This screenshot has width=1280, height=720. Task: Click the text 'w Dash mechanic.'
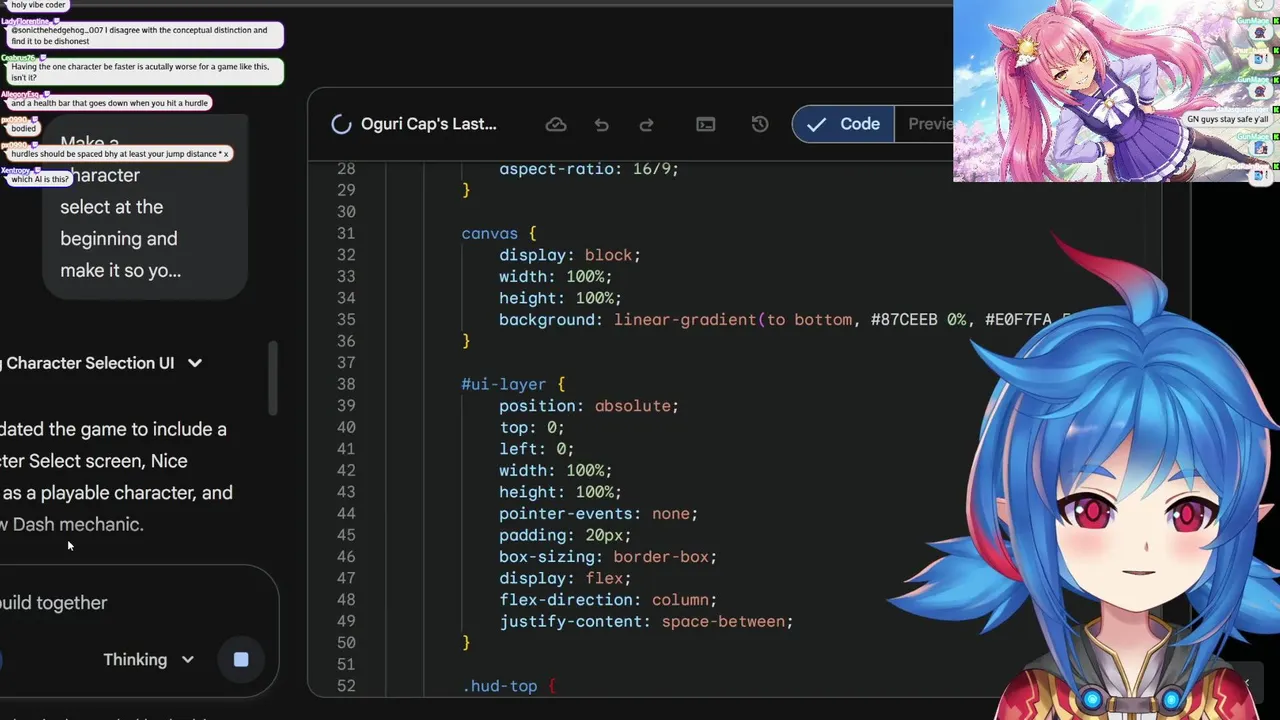point(72,524)
